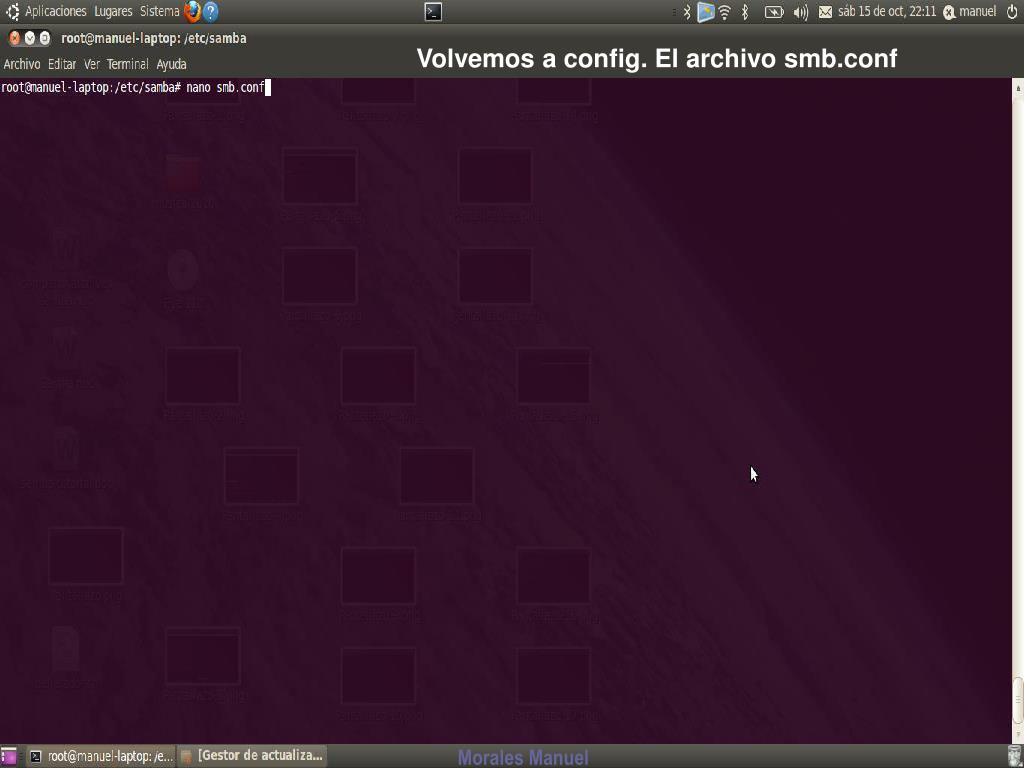Open the Archivo menu in terminal
The height and width of the screenshot is (768, 1024).
[x=22, y=64]
